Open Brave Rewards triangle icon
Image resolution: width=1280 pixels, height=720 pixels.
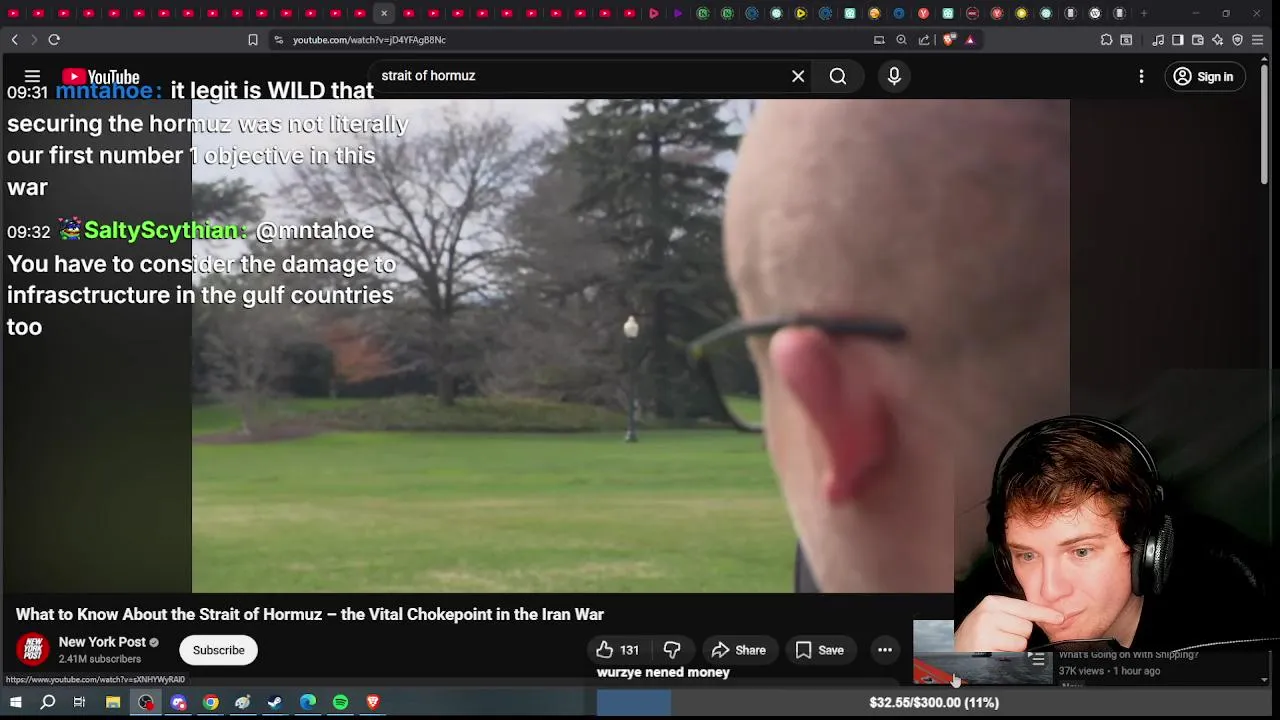coord(970,40)
